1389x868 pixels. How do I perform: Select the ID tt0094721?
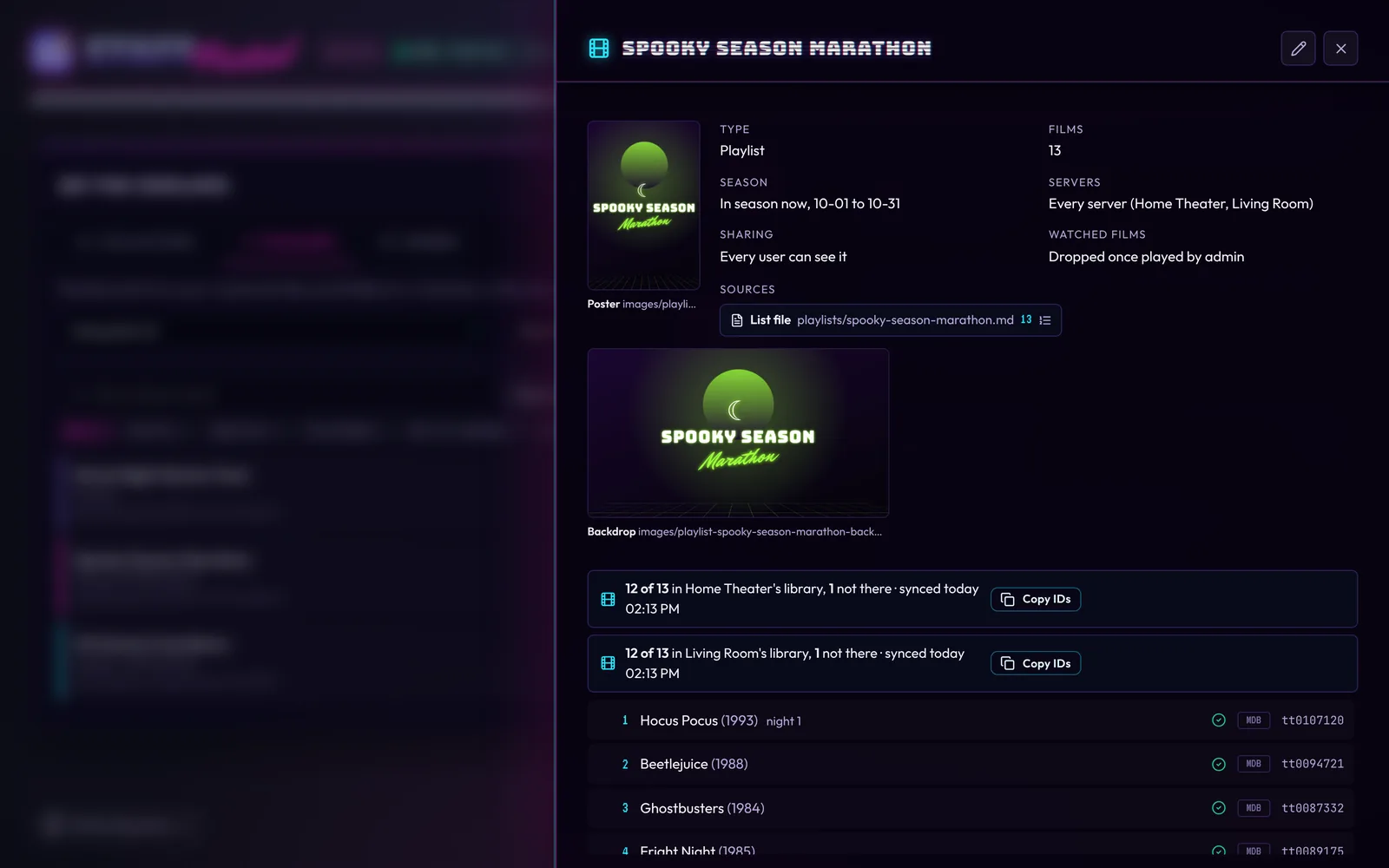tap(1313, 764)
